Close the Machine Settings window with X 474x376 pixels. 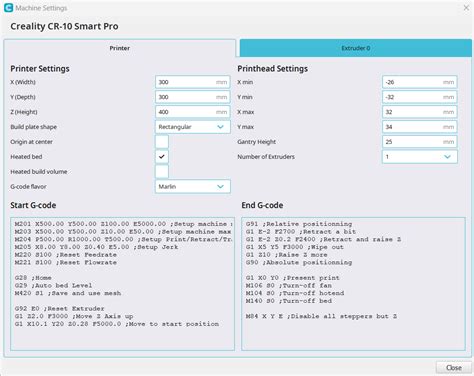click(466, 8)
